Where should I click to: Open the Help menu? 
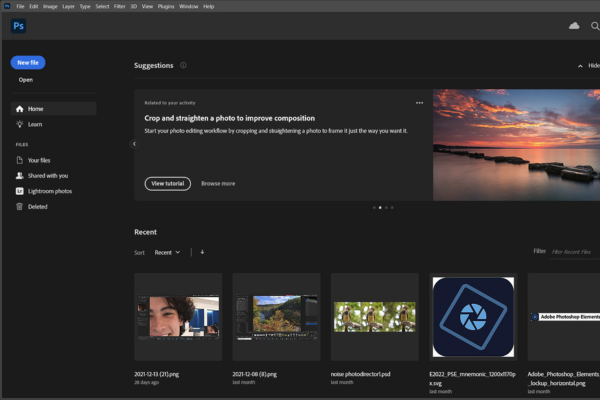209,7
